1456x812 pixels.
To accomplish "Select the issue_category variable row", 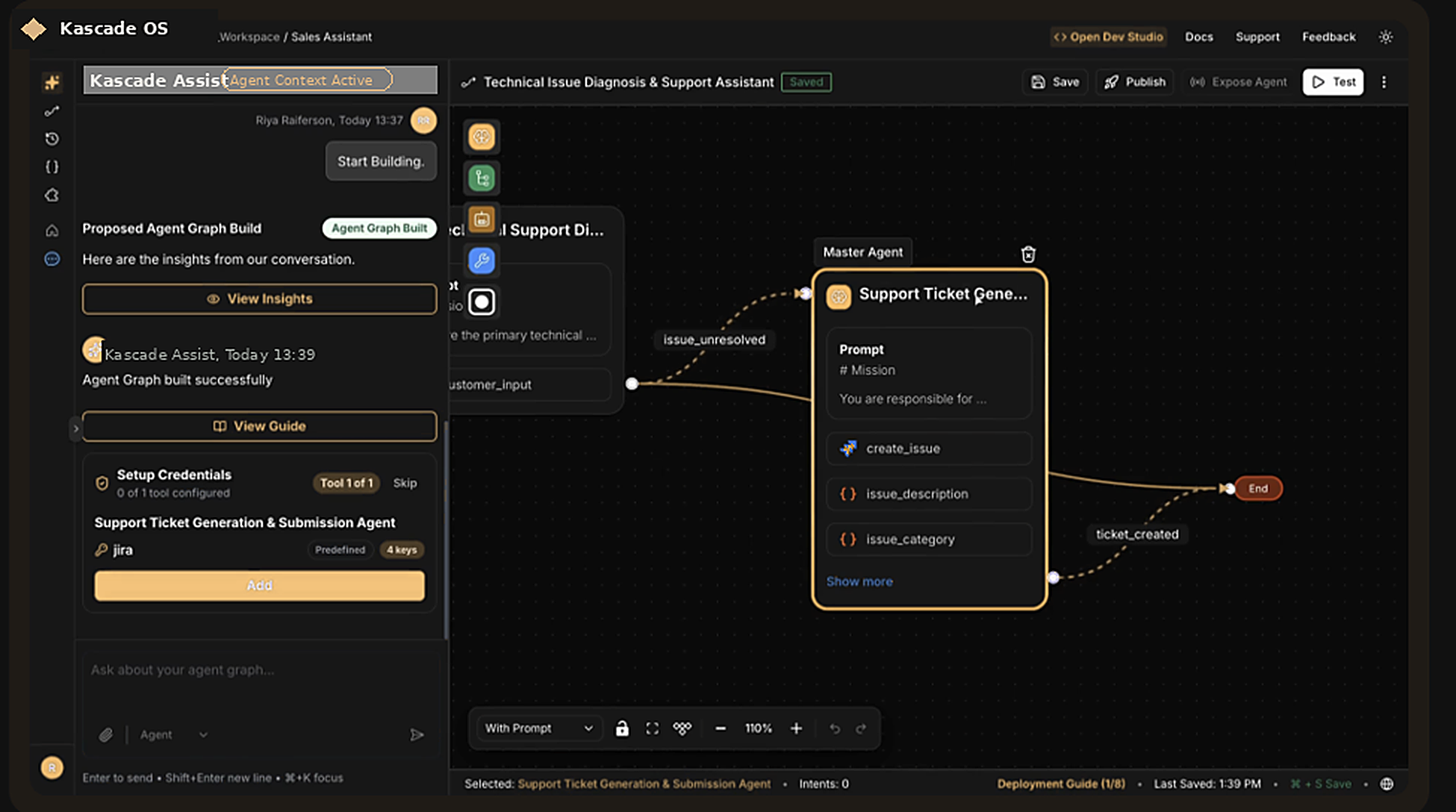I will click(x=929, y=540).
